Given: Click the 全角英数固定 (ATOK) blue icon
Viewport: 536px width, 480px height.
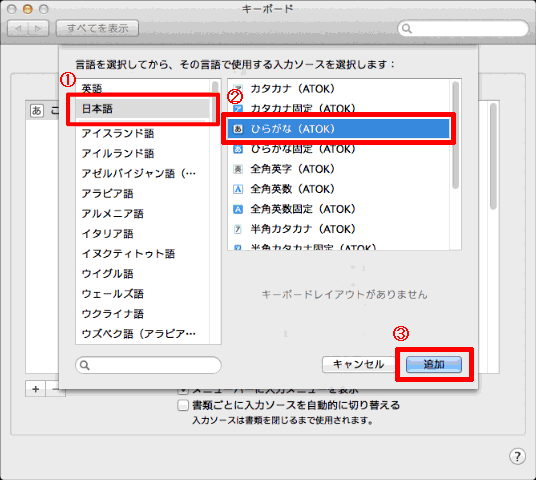Looking at the screenshot, I should [238, 209].
